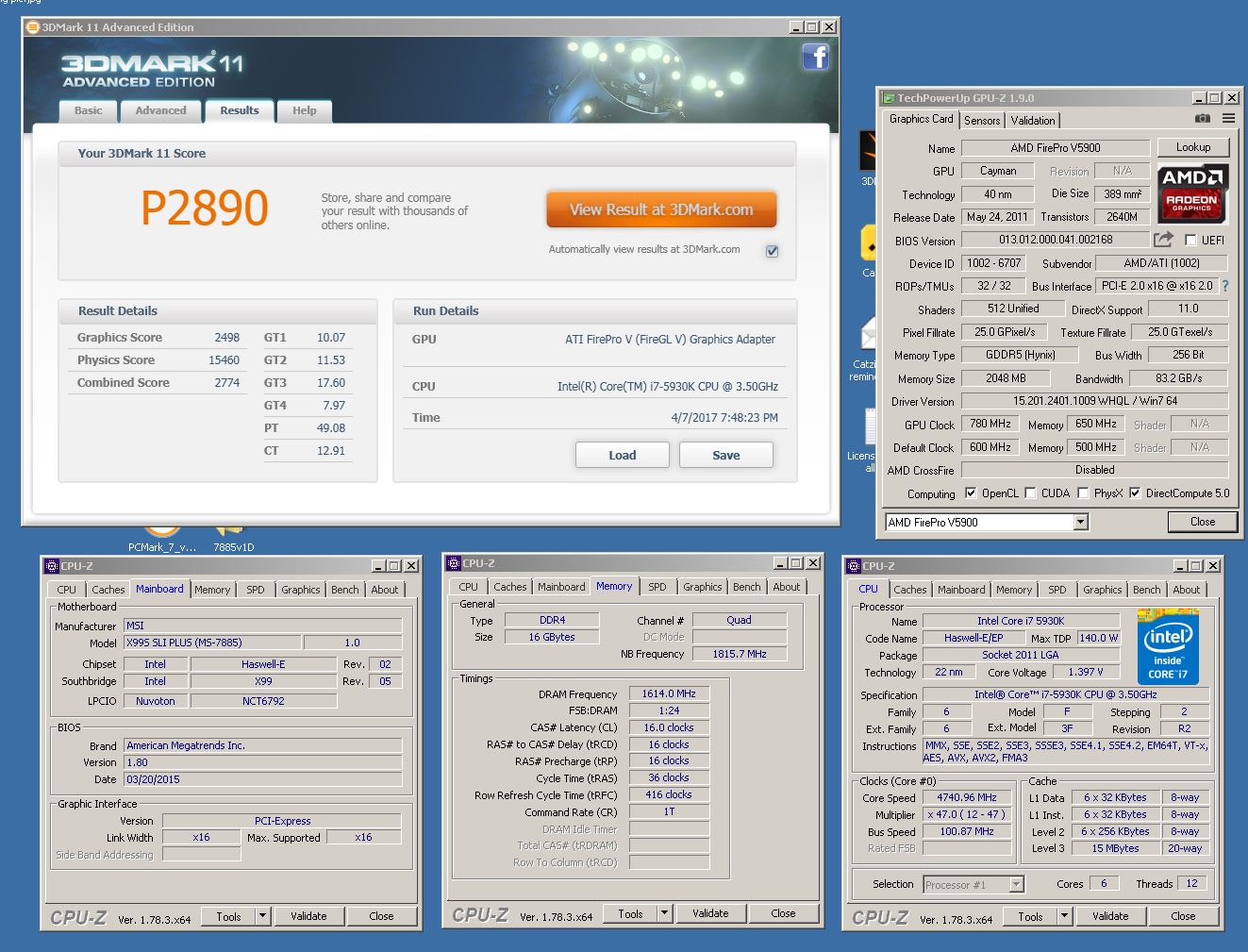The height and width of the screenshot is (952, 1248).
Task: Click the Core Speed value 4740.96 MHz
Action: click(967, 797)
